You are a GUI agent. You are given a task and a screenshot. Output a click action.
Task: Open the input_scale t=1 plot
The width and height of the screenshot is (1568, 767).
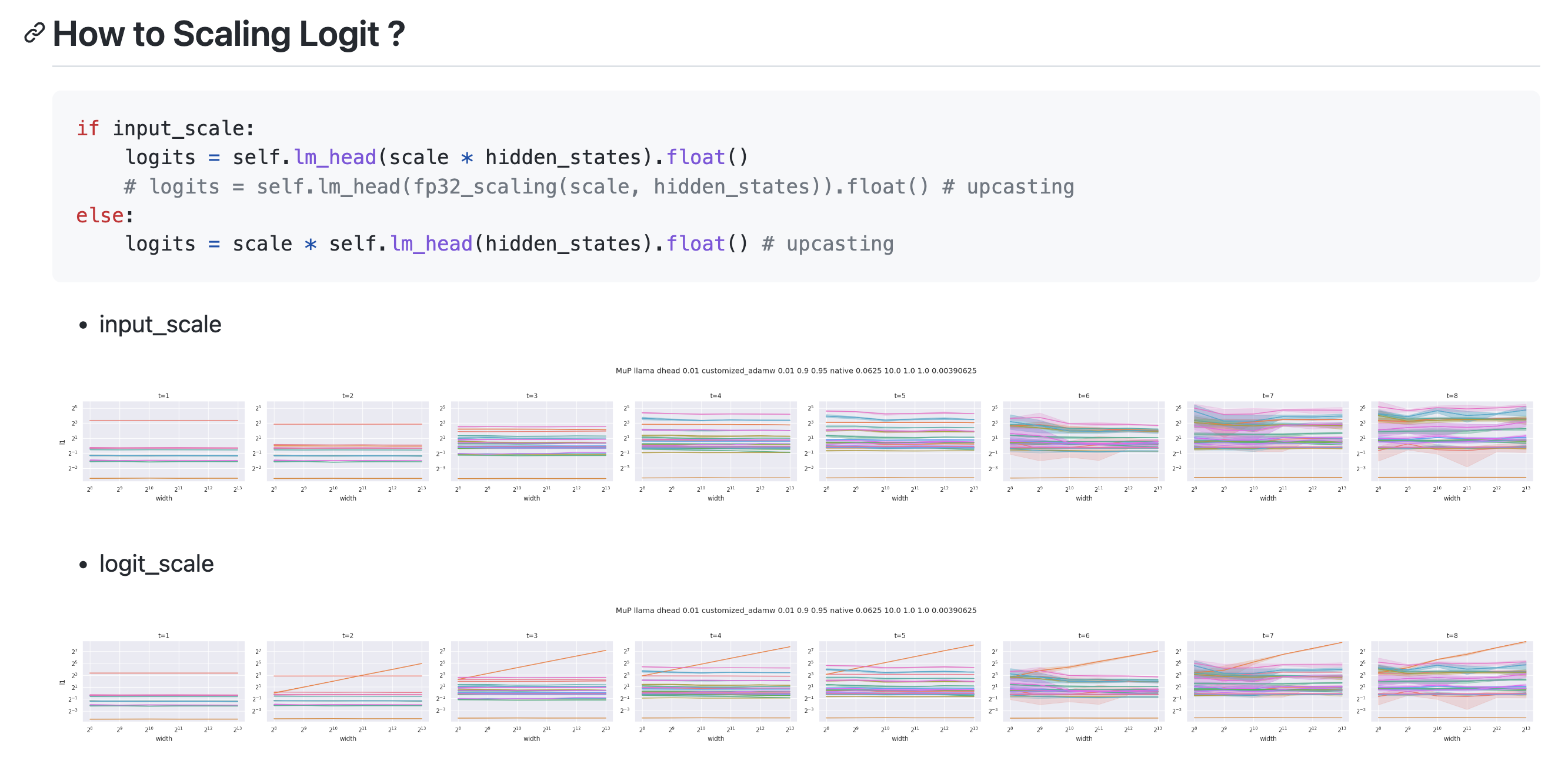164,441
